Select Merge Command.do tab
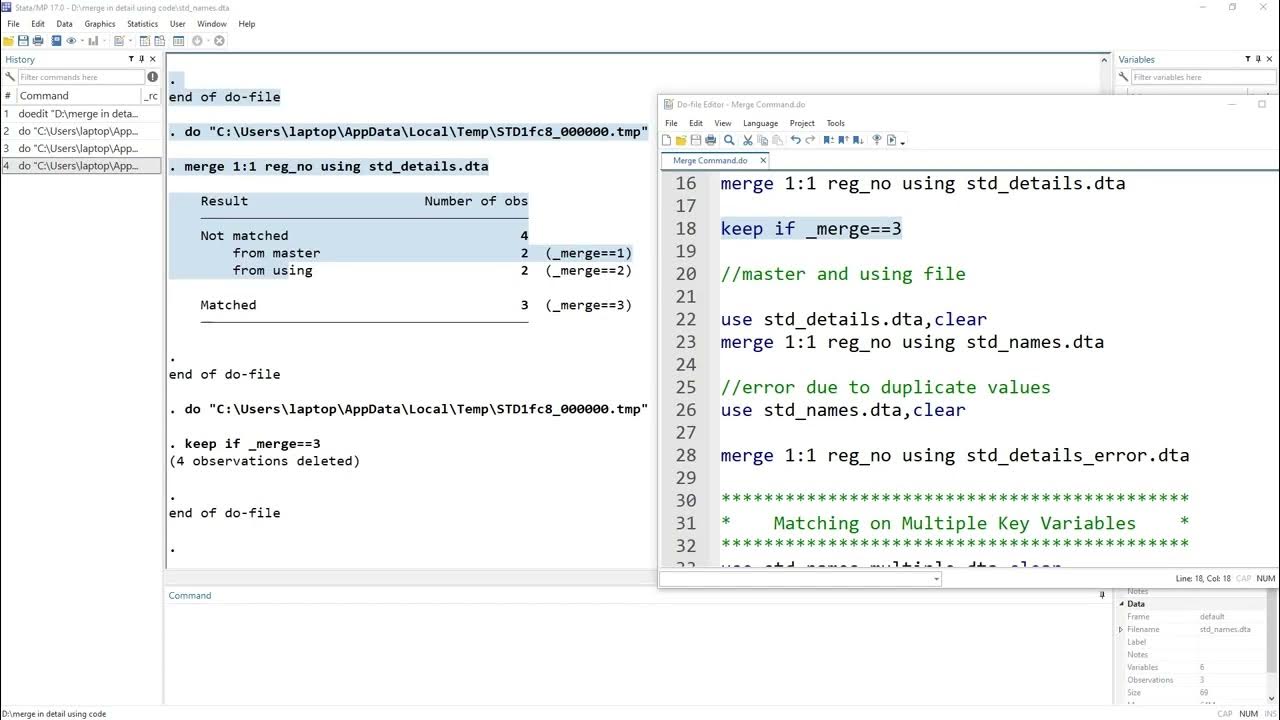Viewport: 1280px width, 720px height. [x=710, y=160]
